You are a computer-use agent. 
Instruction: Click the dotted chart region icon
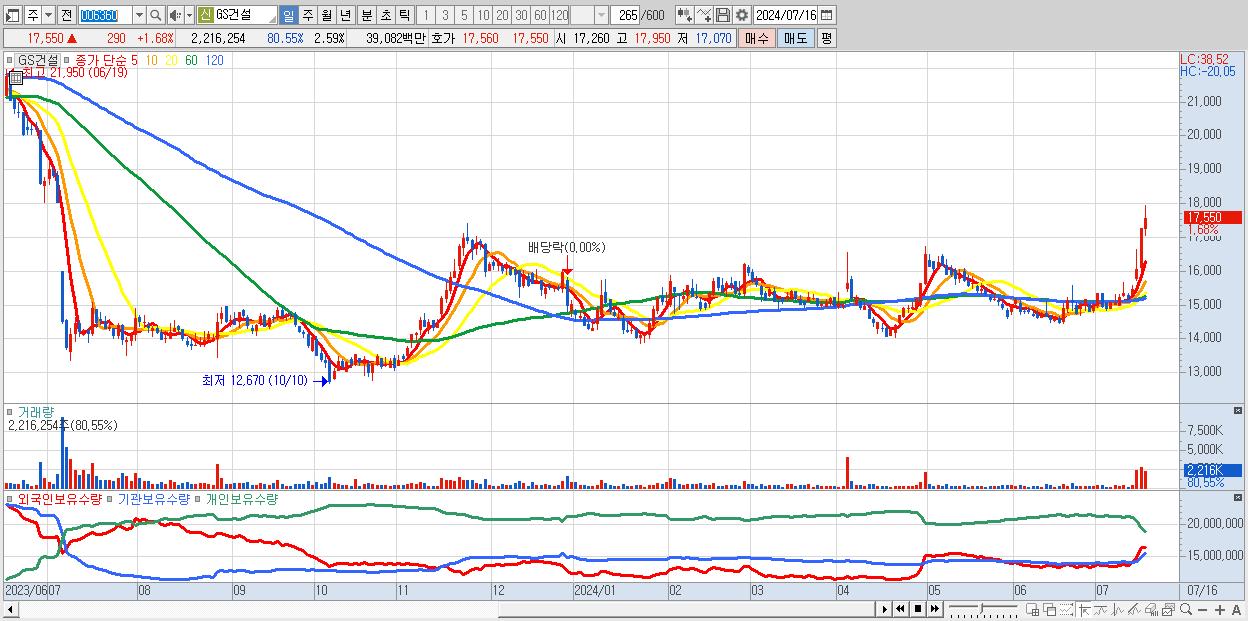(1066, 609)
